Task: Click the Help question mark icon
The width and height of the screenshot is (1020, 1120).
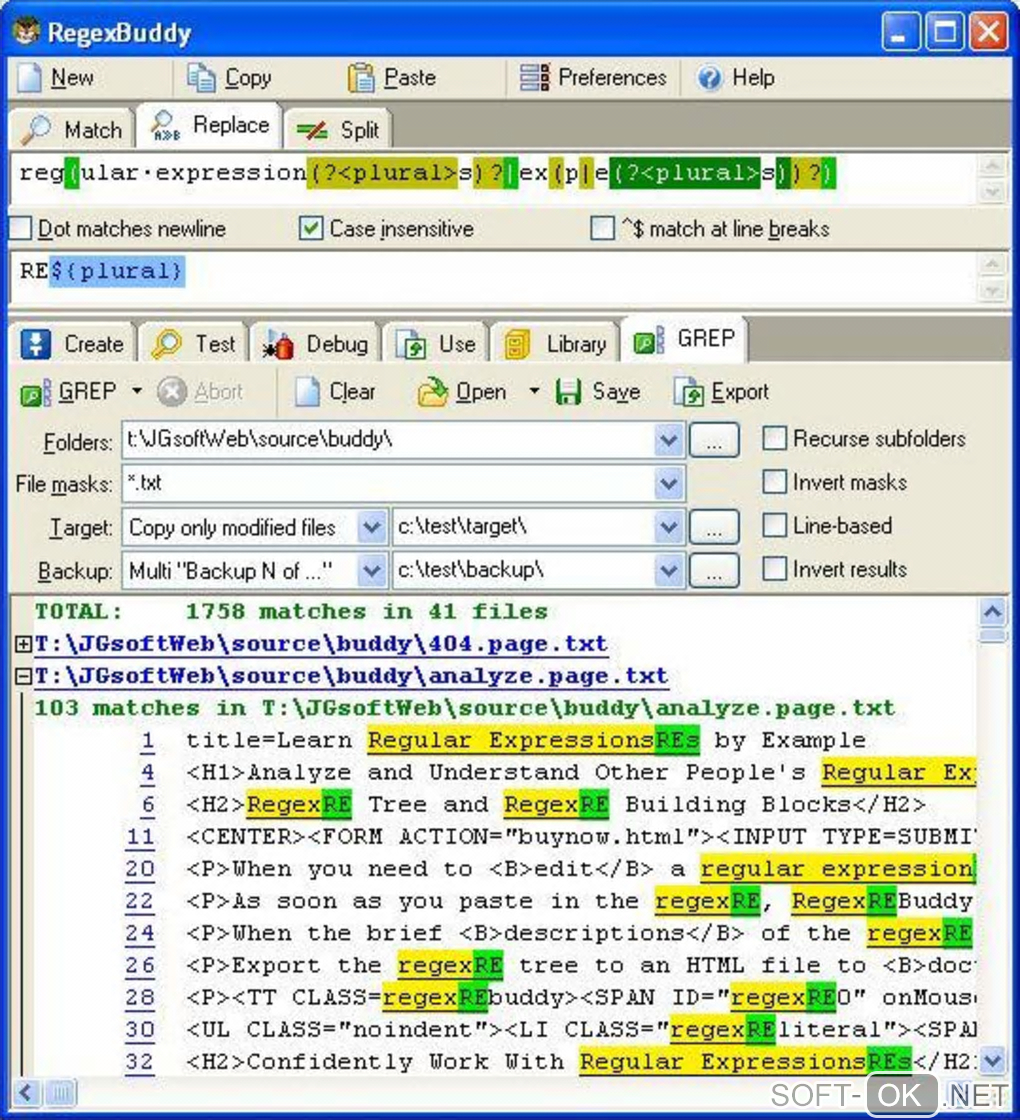Action: (x=709, y=77)
